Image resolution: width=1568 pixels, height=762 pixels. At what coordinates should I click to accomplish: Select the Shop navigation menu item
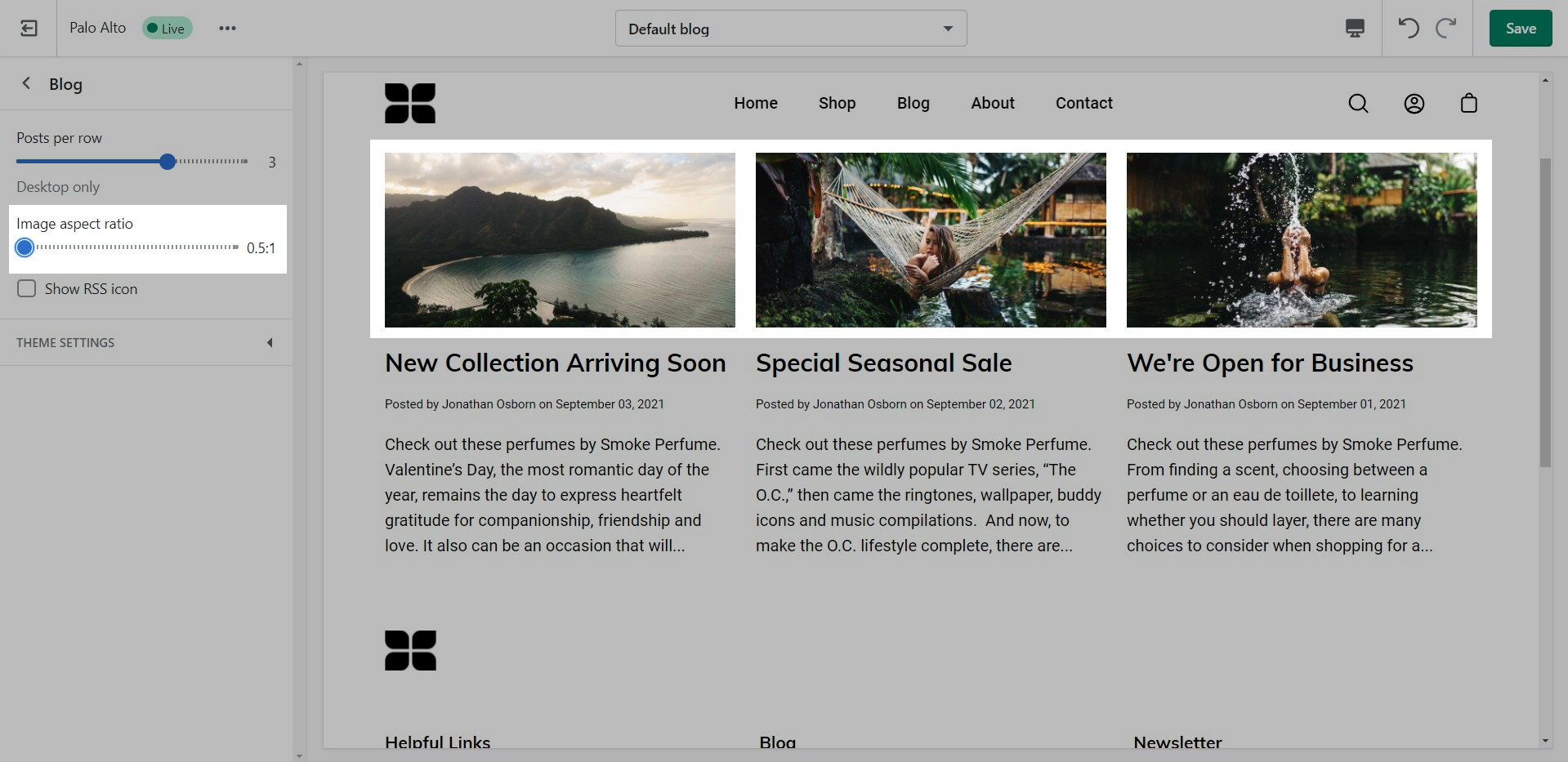[837, 104]
